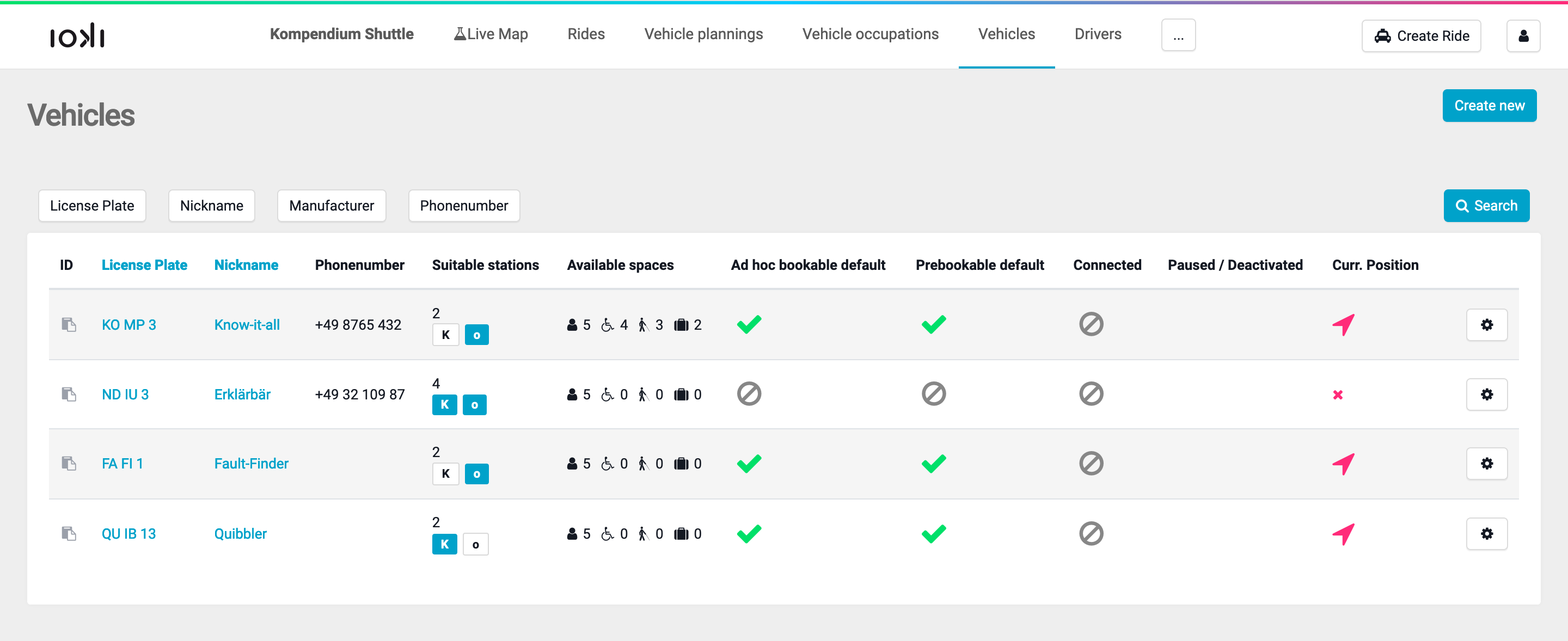Open the Quibbler nickname link
Screen dimensions: 1568x641
tap(241, 533)
